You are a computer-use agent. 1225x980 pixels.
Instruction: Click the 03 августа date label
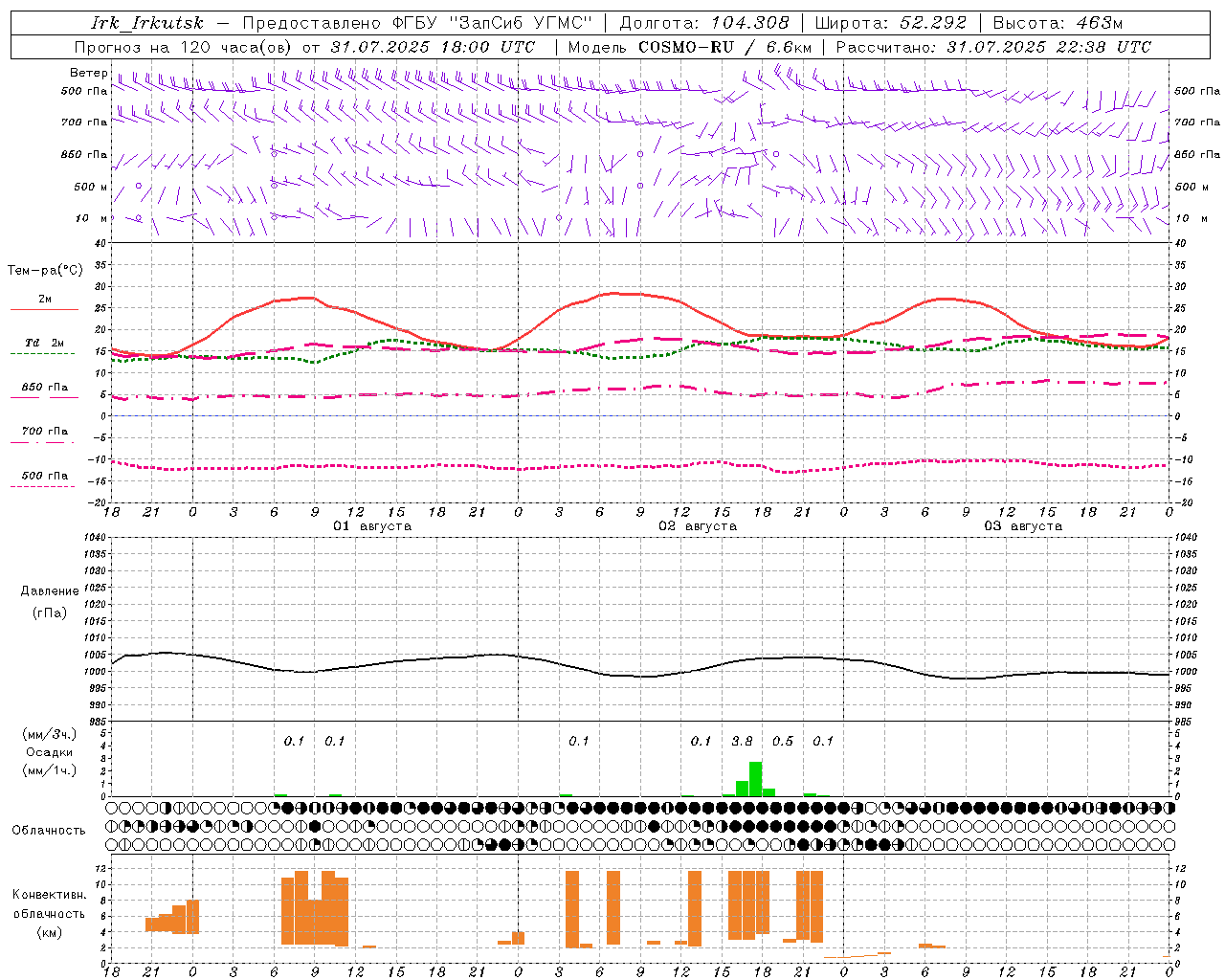(1023, 526)
